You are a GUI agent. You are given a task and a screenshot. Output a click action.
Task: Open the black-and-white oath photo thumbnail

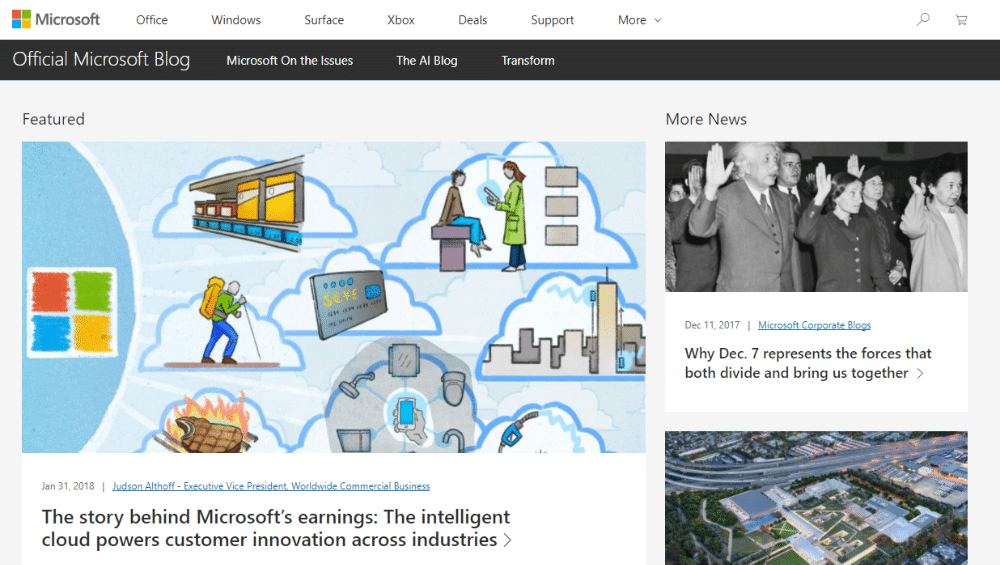pos(816,216)
